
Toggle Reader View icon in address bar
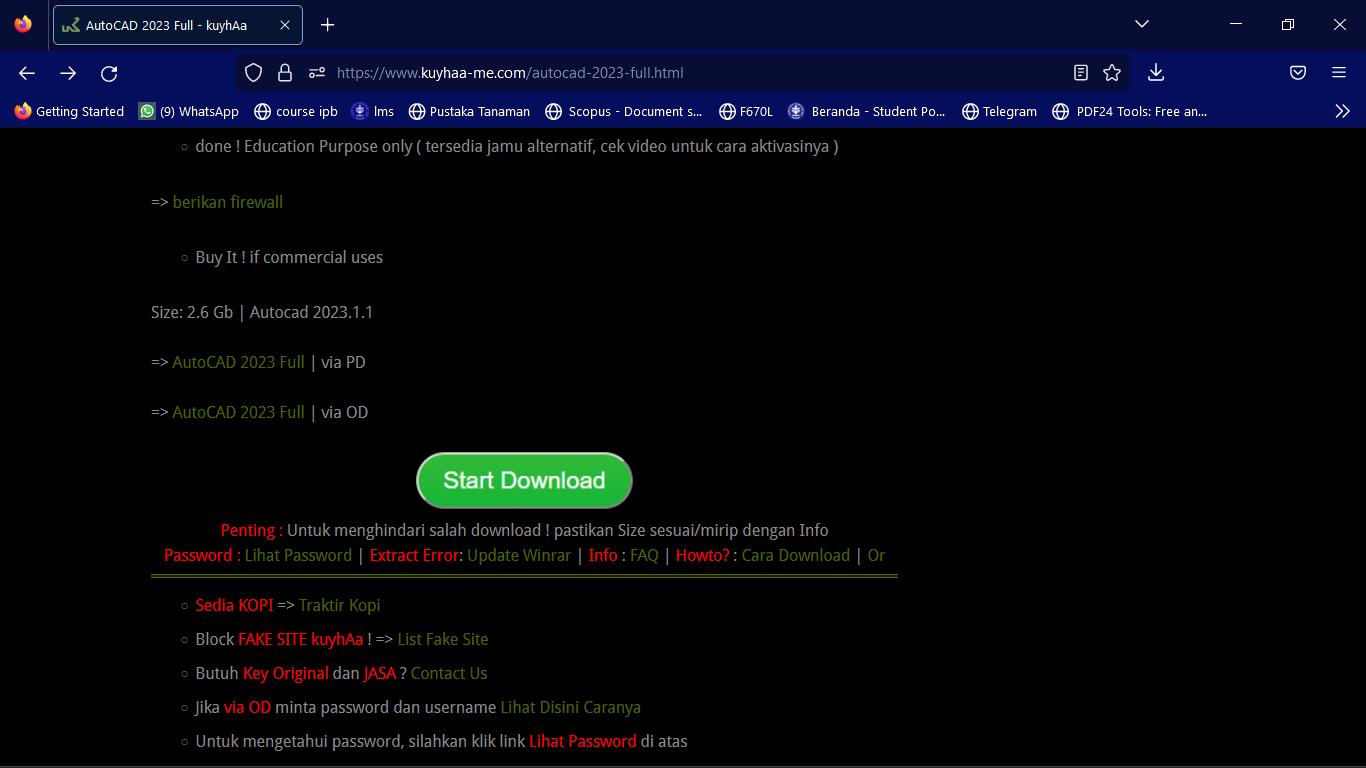[x=1080, y=73]
